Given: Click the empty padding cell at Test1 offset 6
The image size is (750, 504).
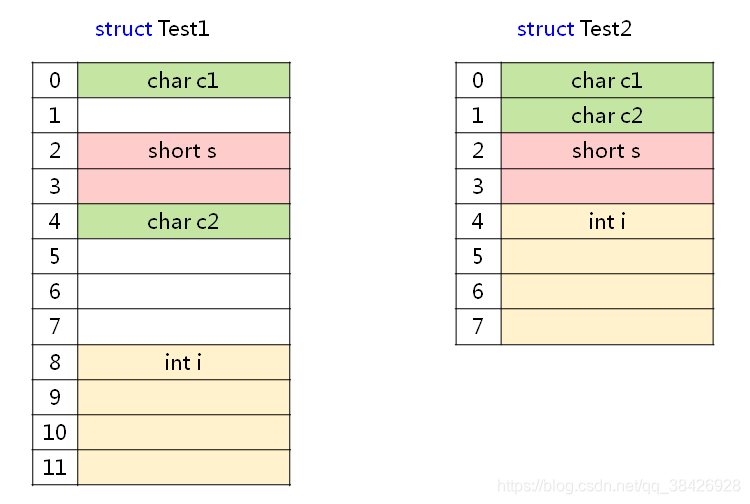Looking at the screenshot, I should tap(183, 291).
